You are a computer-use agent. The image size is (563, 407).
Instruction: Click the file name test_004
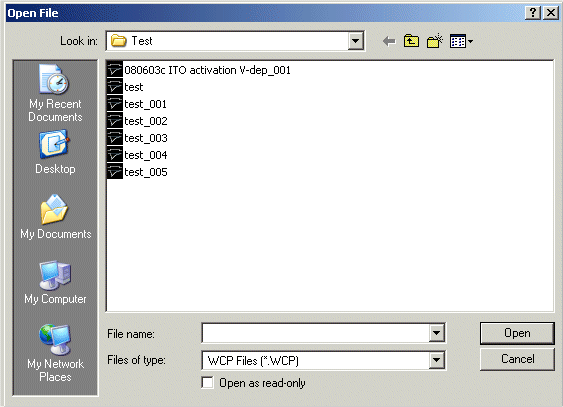tap(146, 155)
